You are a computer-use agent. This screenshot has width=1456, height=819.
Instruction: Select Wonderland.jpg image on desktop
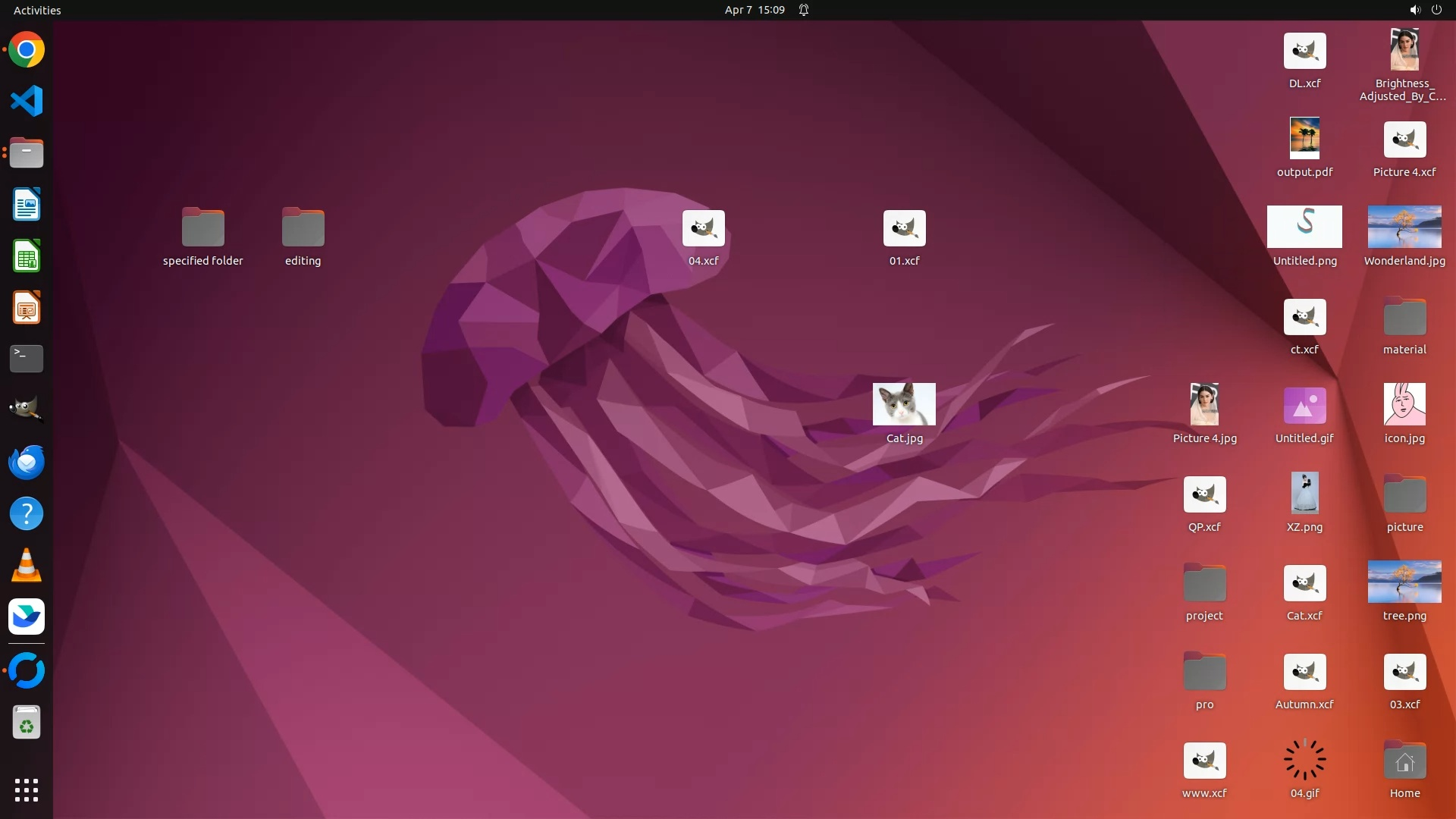[1404, 227]
